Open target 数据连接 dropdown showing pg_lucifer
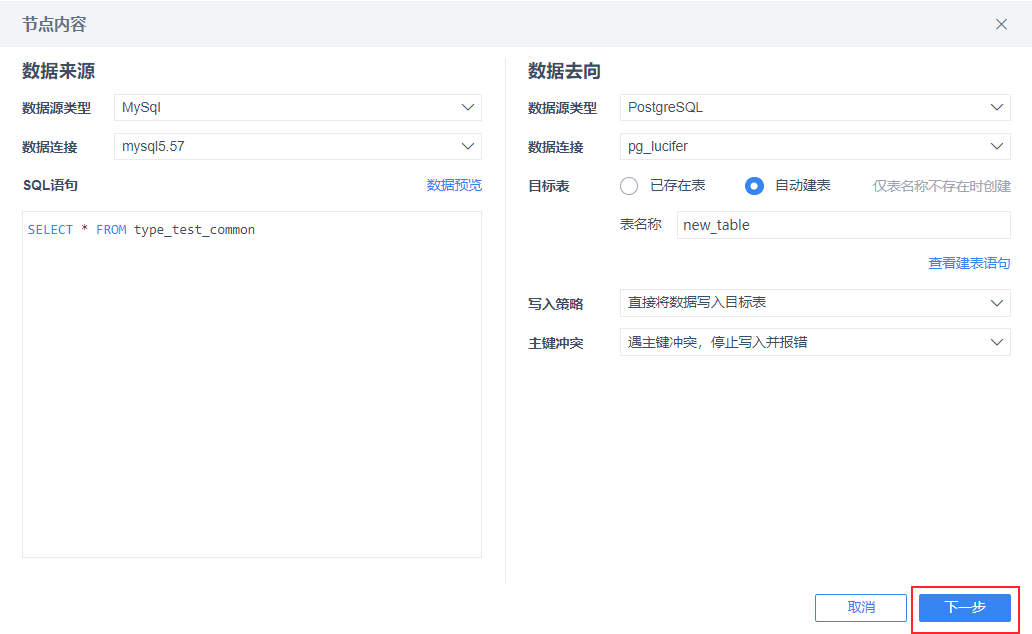 [815, 146]
